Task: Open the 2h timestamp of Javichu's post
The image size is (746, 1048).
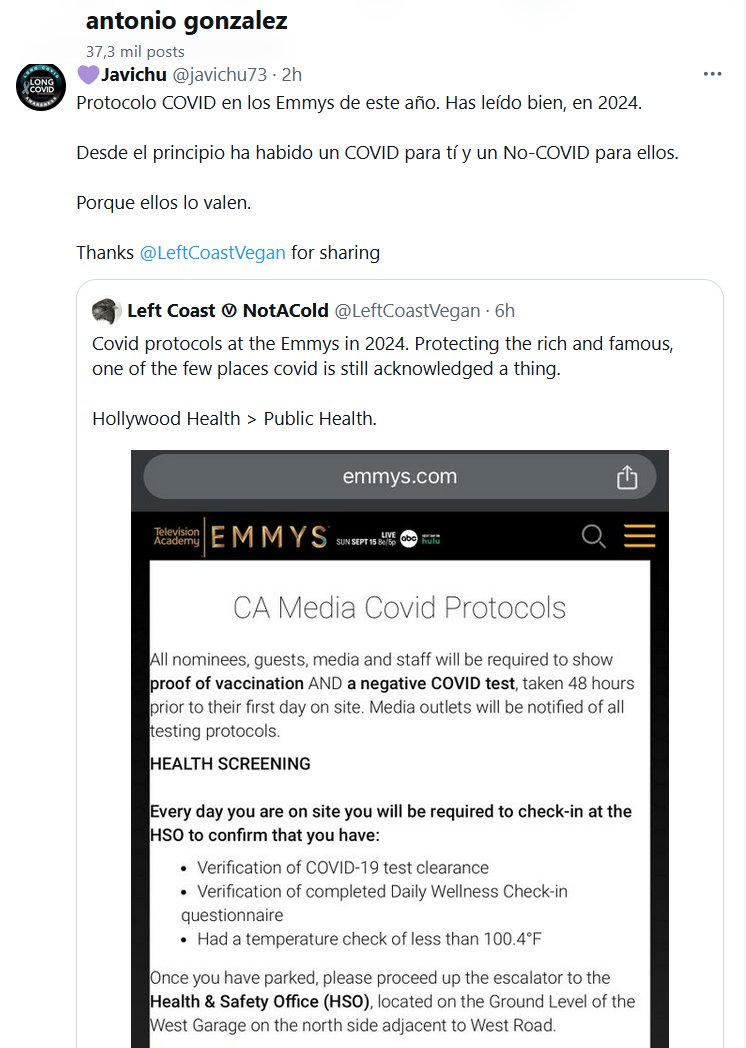Action: click(x=292, y=74)
